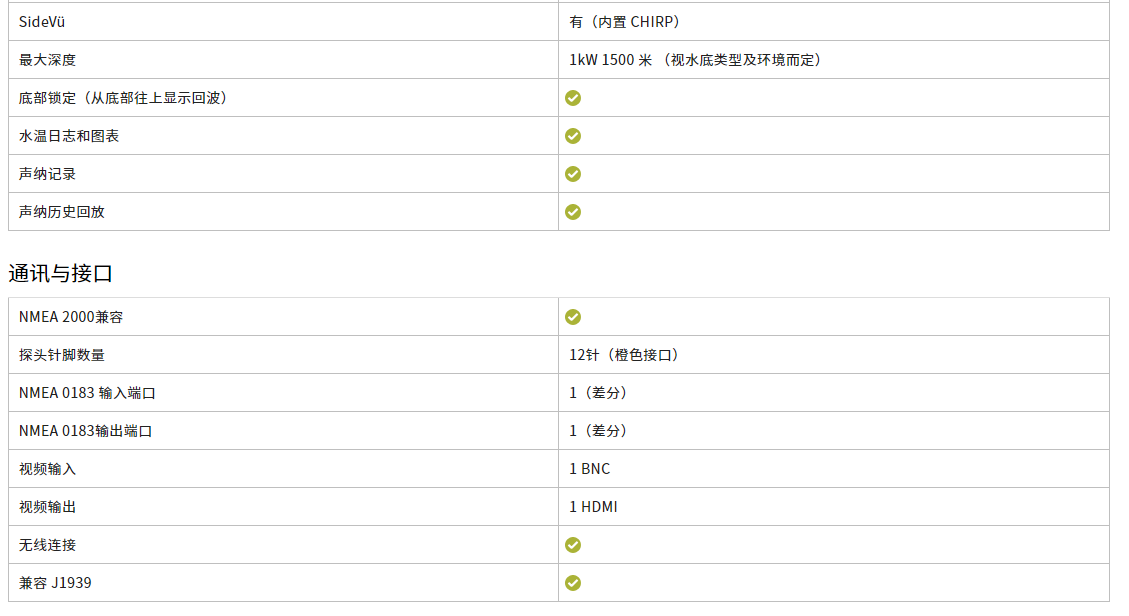Click the 视频输入 row label
The image size is (1129, 616).
(47, 469)
